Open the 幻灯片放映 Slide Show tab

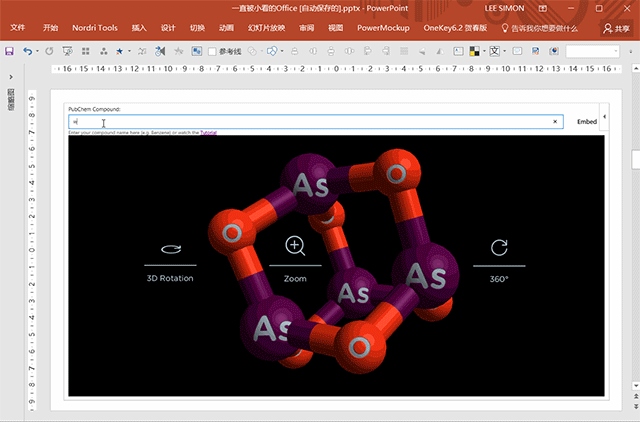(x=266, y=28)
